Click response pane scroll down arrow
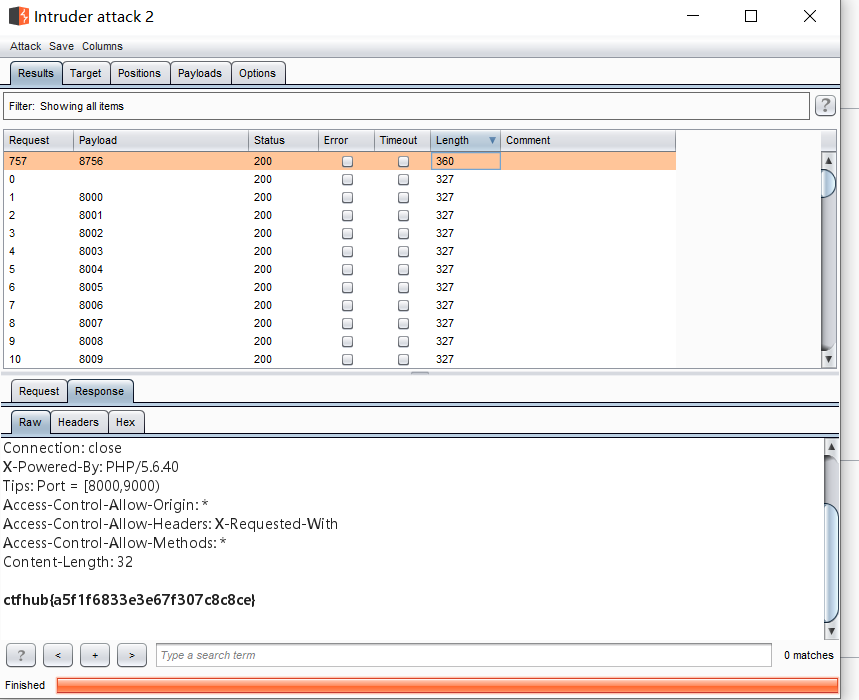 pyautogui.click(x=832, y=631)
